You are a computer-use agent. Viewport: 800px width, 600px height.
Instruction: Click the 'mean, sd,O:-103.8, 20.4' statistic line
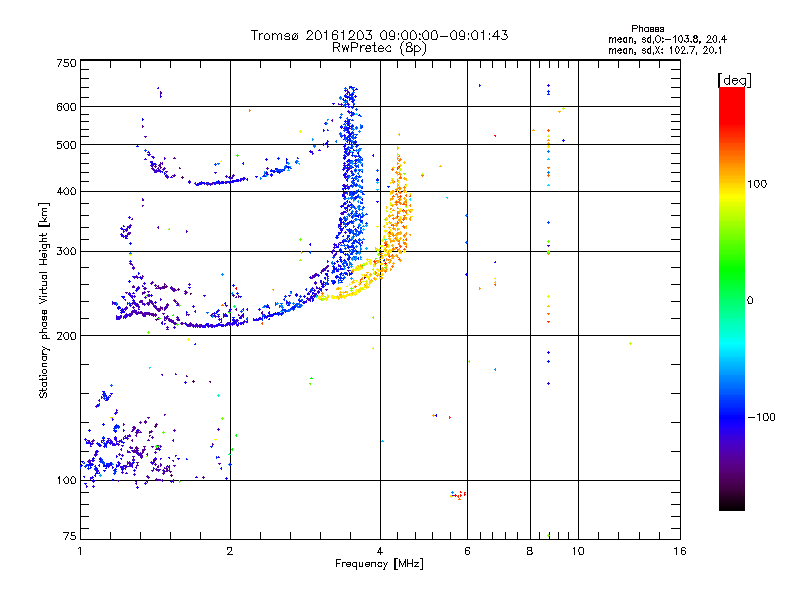pos(667,39)
